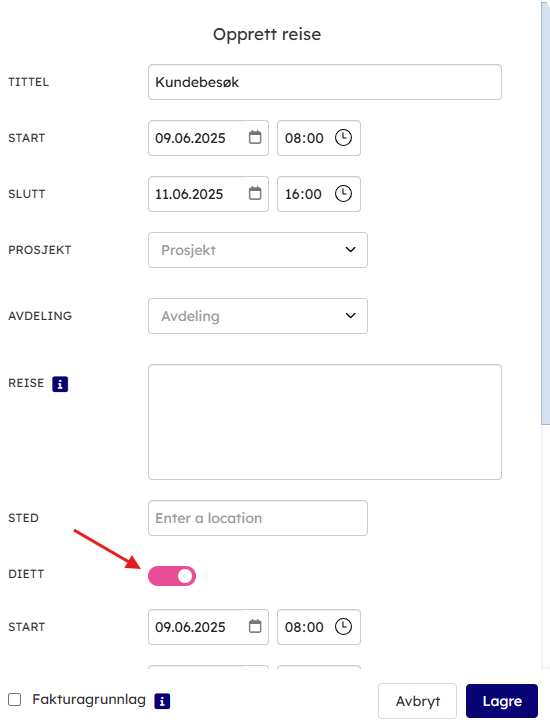Open clock picker for 16:00 end time
This screenshot has height=727, width=550.
point(343,193)
